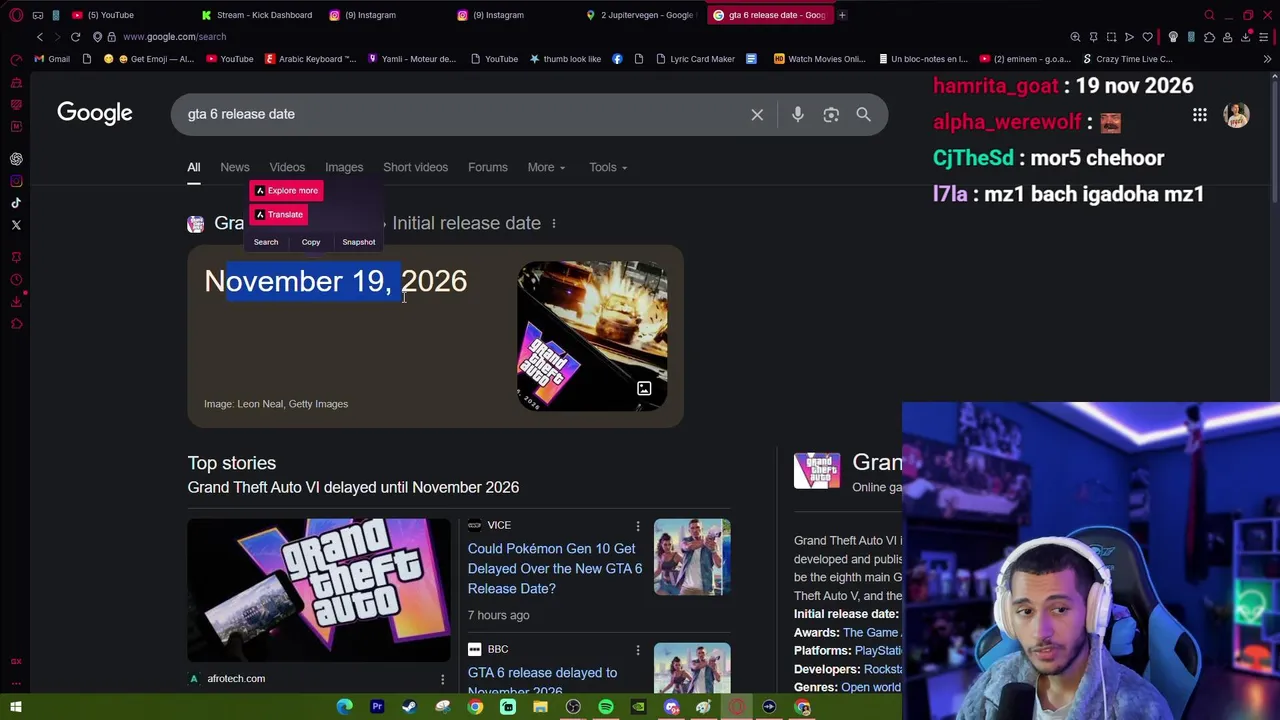1280x720 pixels.
Task: Switch to 2 Jupitervegen Google tab
Action: [640, 15]
